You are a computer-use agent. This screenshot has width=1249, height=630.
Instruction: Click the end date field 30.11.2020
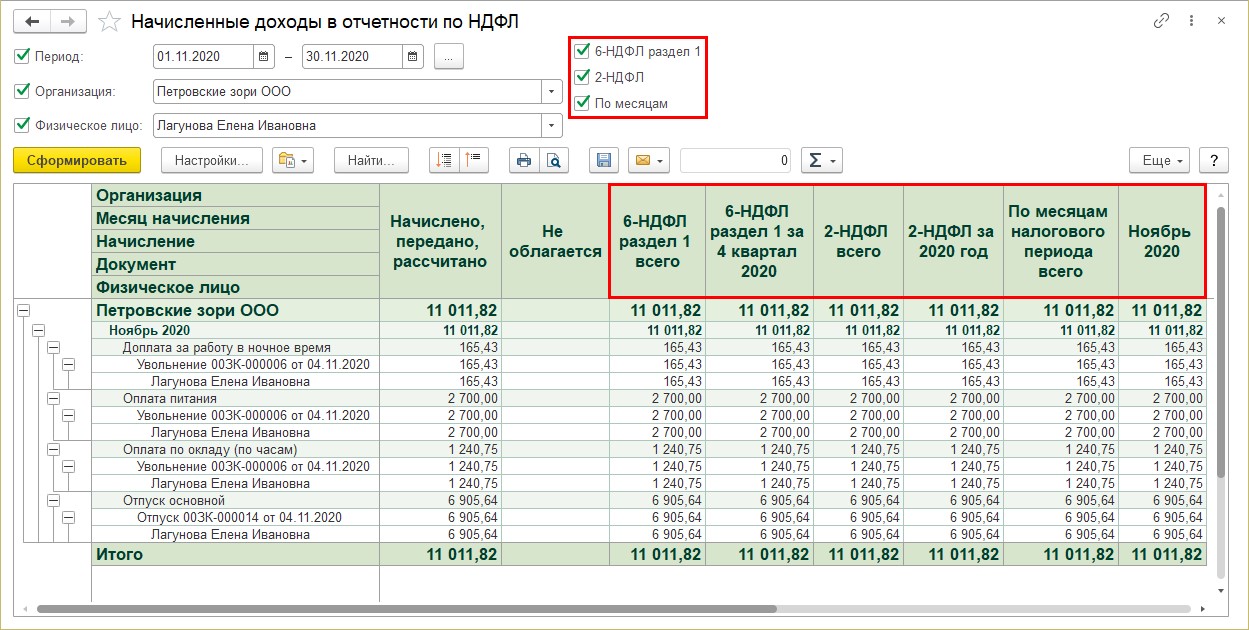coord(352,57)
